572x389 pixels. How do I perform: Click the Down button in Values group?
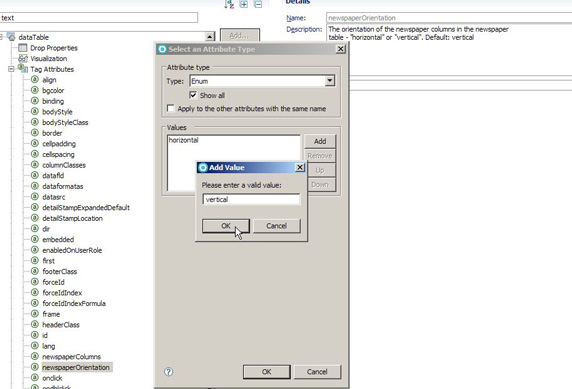320,184
